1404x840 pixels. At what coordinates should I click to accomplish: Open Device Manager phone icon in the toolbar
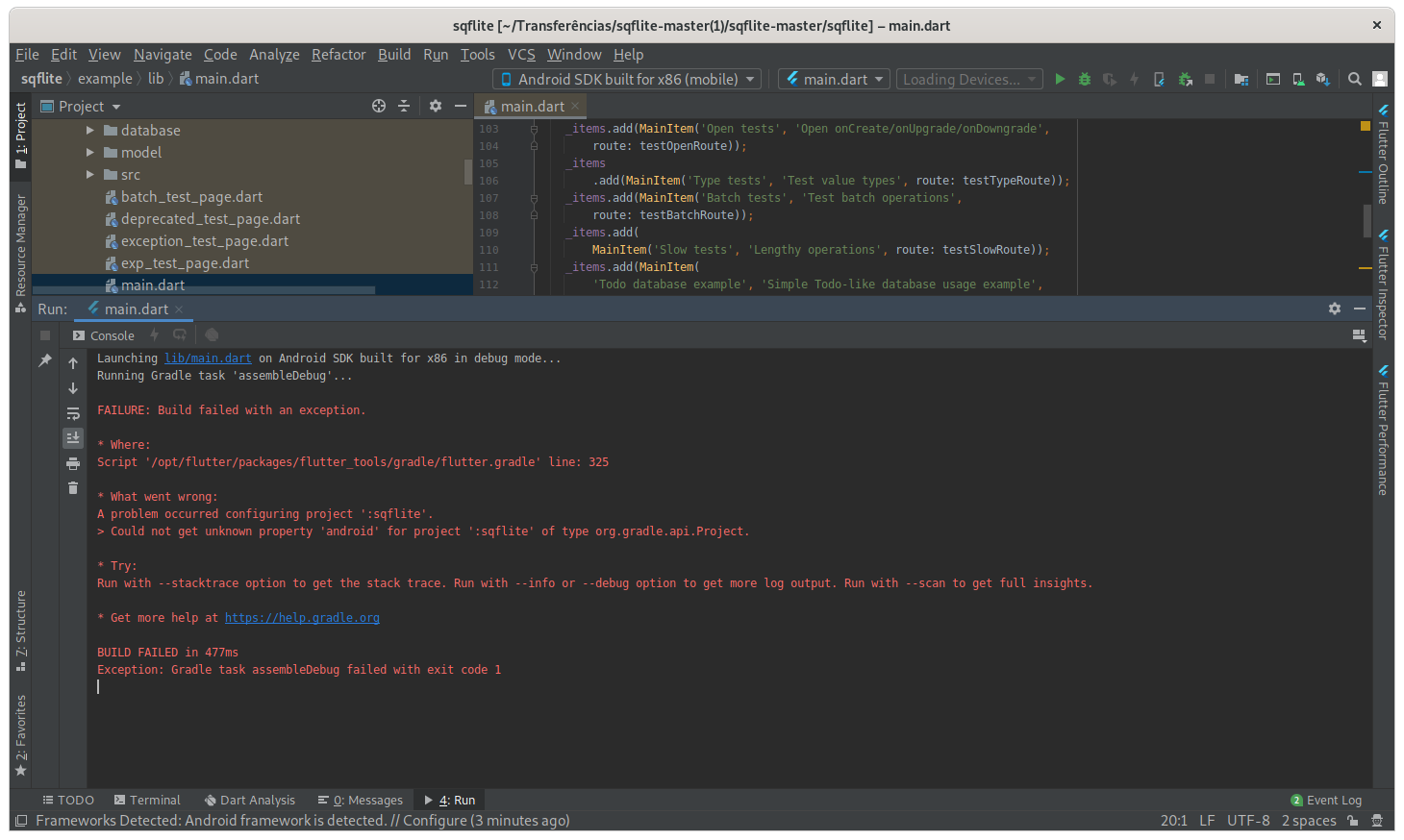pos(1297,79)
